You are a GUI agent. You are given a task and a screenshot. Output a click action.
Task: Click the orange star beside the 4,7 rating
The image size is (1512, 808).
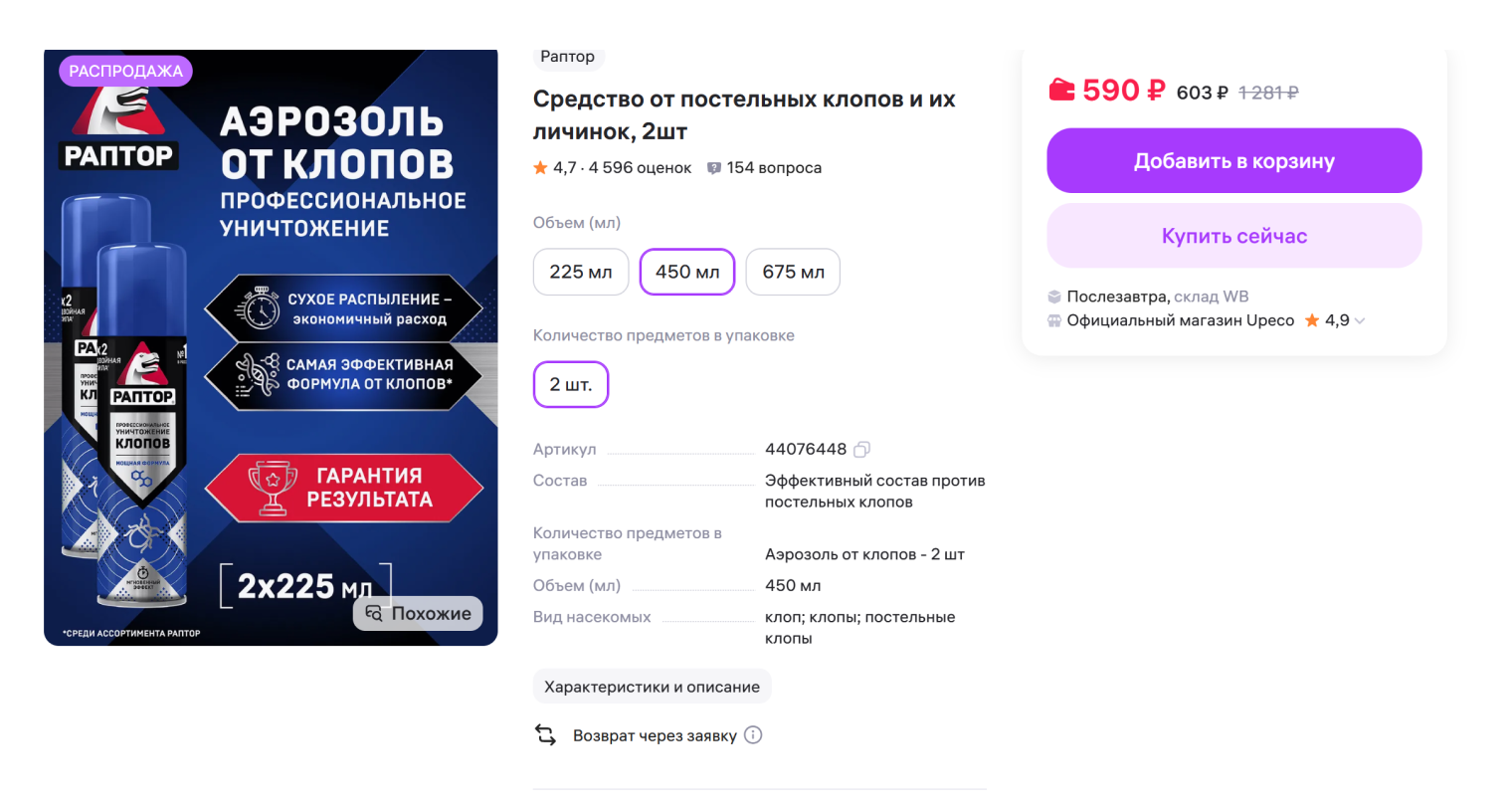(x=538, y=167)
